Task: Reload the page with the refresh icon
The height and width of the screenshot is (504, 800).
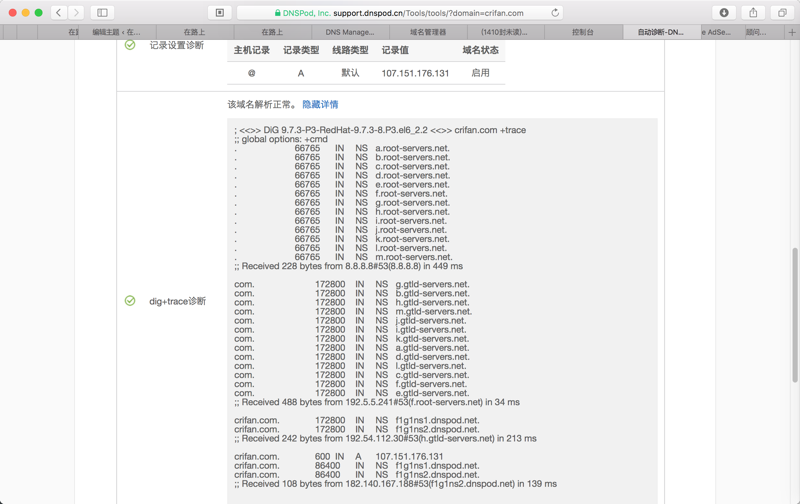Action: click(x=555, y=13)
